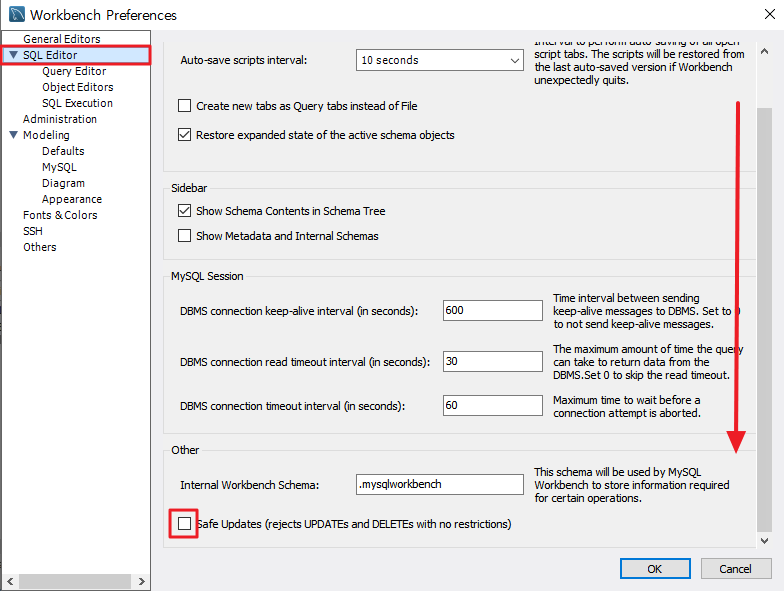
Task: Open Modeling MySQL page
Action: coord(60,167)
